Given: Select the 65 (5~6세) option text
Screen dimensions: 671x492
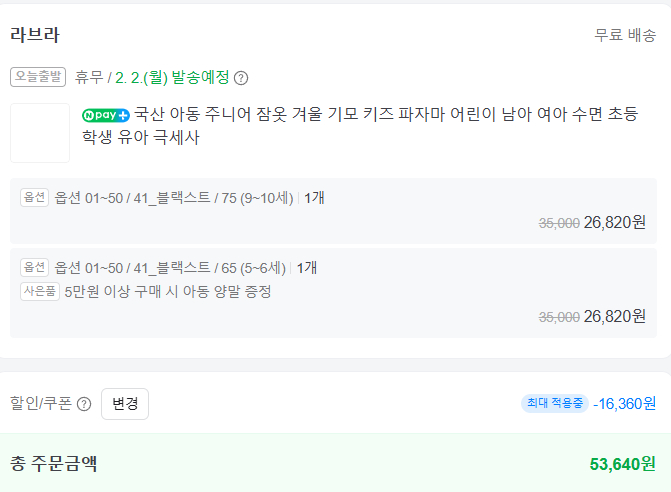Looking at the screenshot, I should [174, 268].
